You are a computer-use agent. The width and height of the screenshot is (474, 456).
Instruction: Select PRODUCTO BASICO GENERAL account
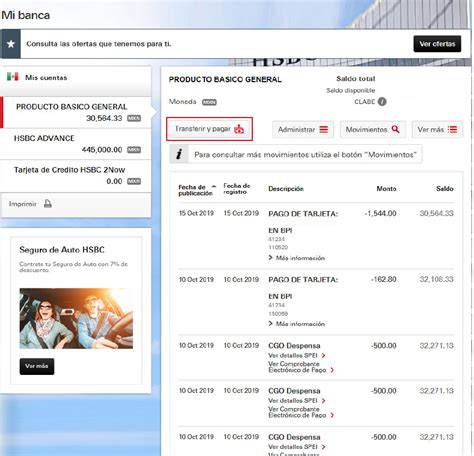coord(76,112)
